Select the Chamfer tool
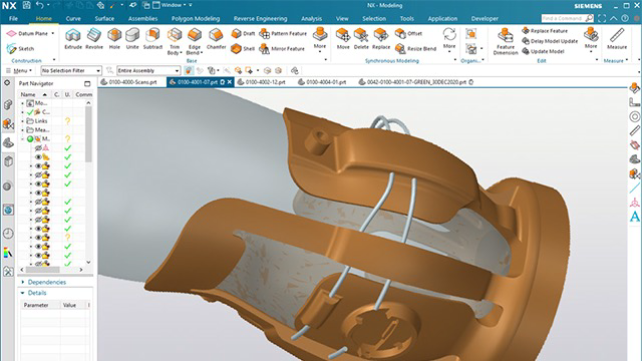The width and height of the screenshot is (642, 361). pos(216,39)
